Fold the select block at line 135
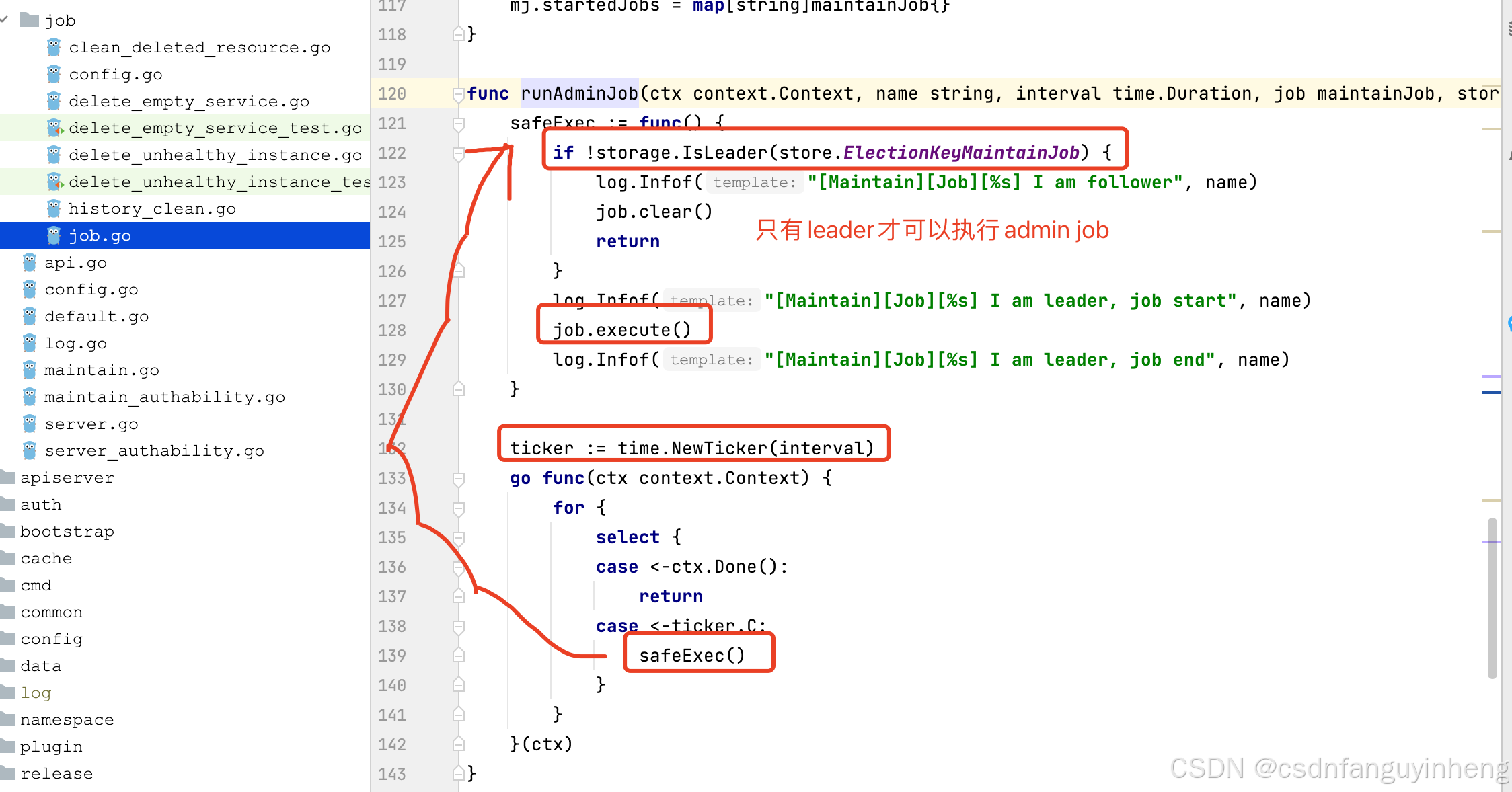Viewport: 1512px width, 792px height. tap(458, 537)
